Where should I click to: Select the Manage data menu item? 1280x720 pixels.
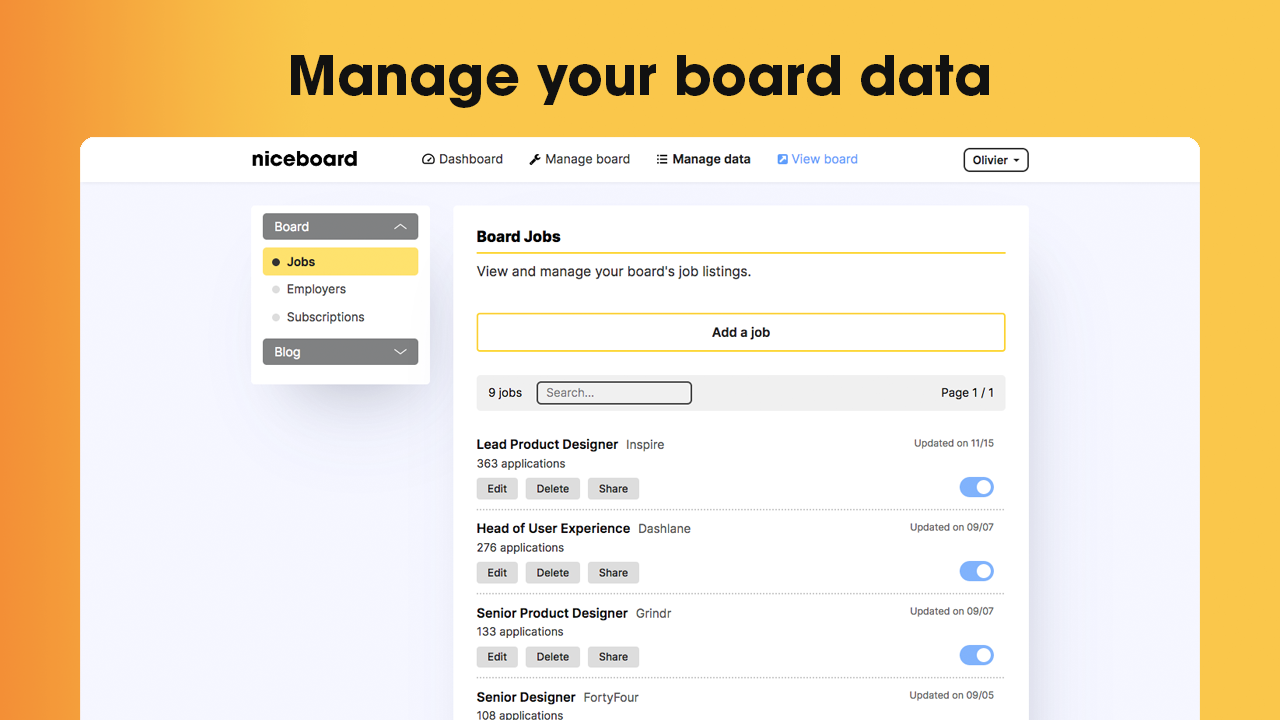[x=703, y=159]
